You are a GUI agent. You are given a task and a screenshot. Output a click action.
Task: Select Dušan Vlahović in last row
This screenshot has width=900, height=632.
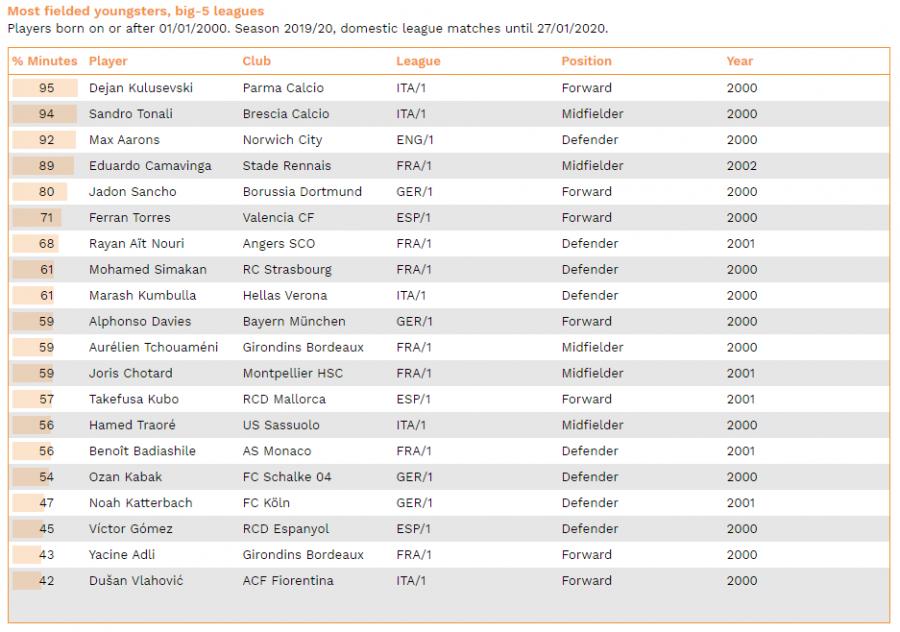[136, 580]
